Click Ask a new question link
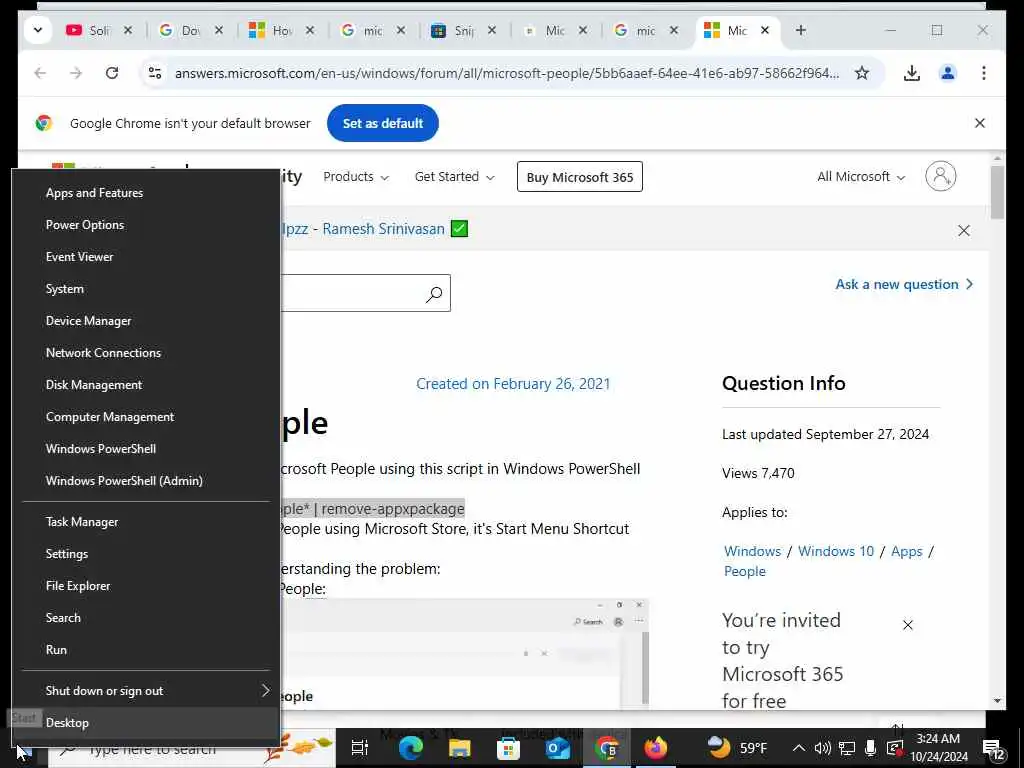 pos(904,284)
